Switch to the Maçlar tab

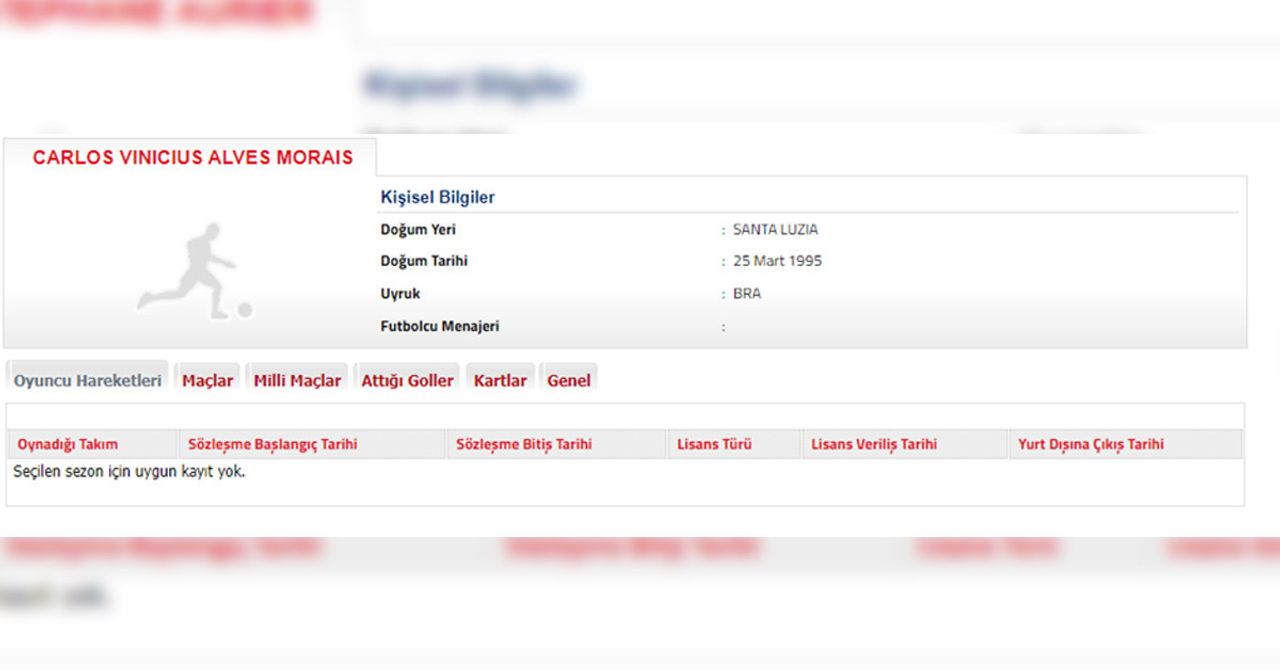pyautogui.click(x=207, y=380)
